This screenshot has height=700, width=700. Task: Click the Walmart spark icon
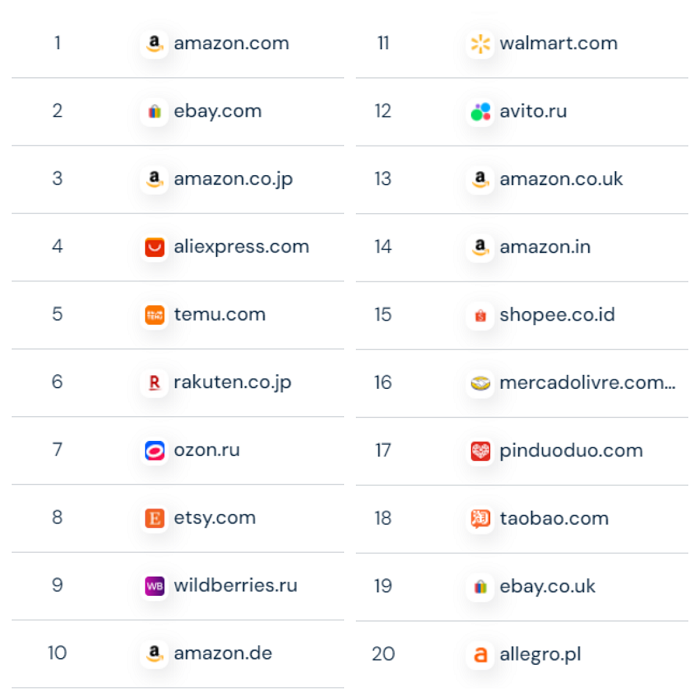[x=480, y=44]
